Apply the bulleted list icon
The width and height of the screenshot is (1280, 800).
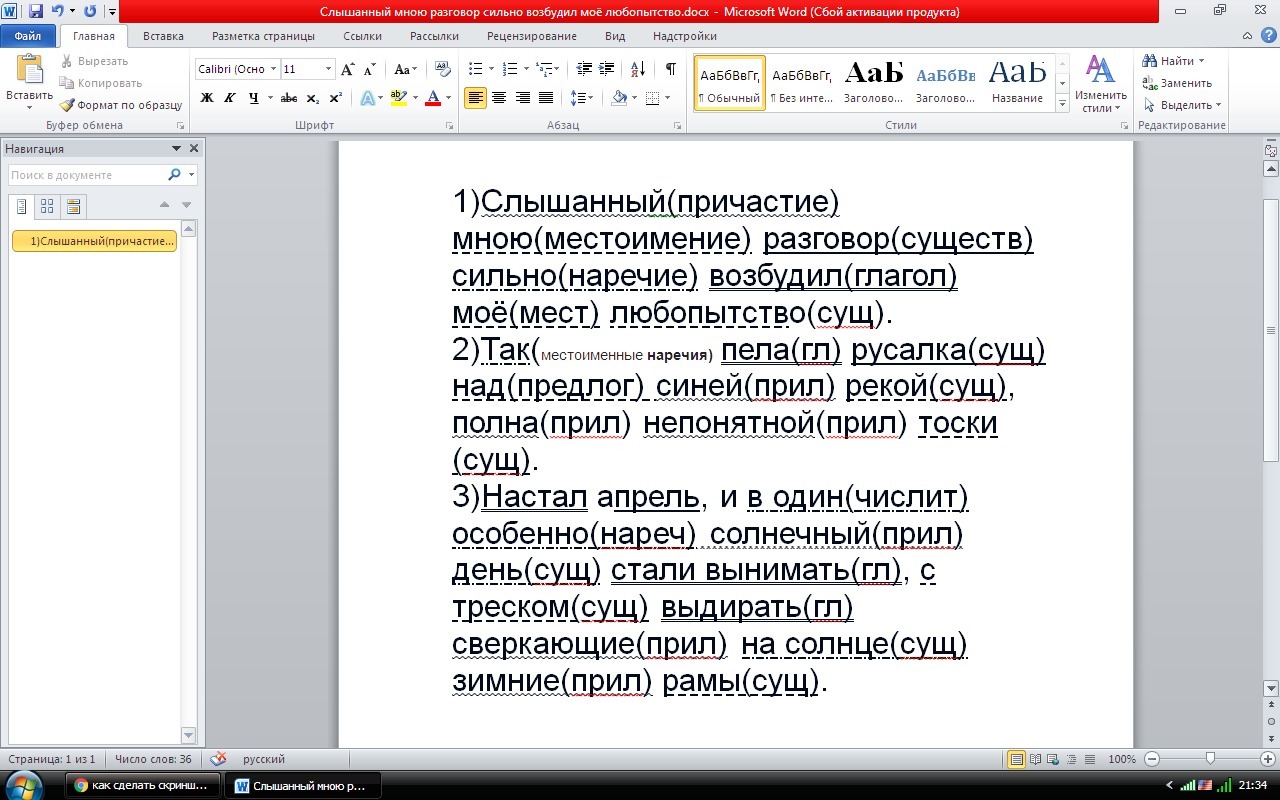click(x=476, y=69)
